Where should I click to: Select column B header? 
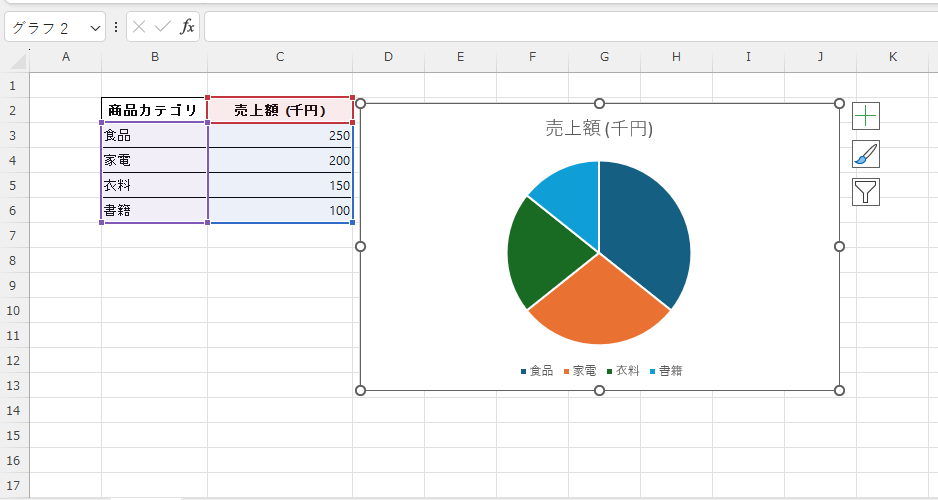[154, 57]
